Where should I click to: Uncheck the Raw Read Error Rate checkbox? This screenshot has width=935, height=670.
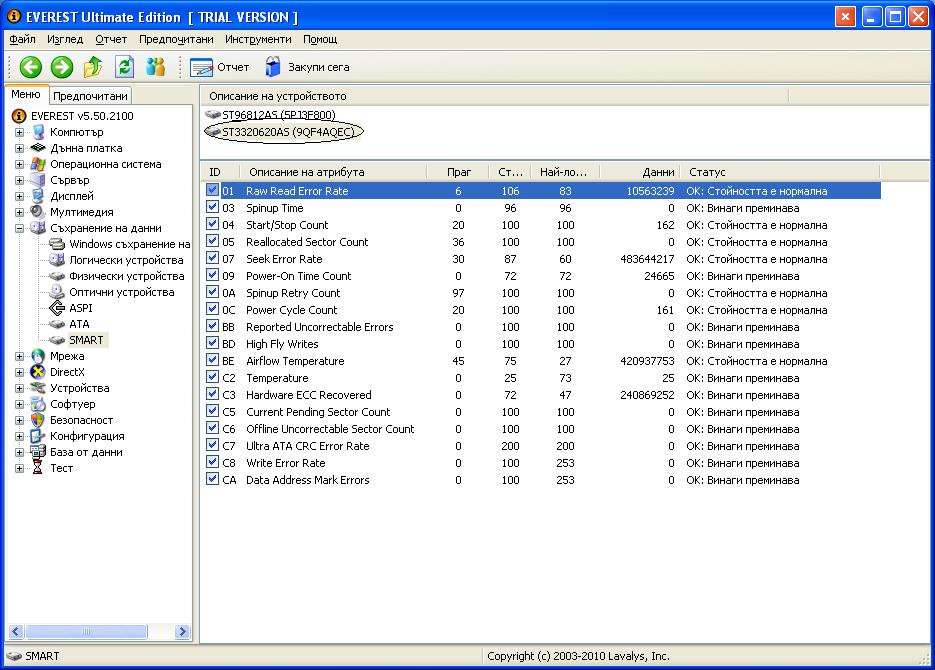pos(212,191)
